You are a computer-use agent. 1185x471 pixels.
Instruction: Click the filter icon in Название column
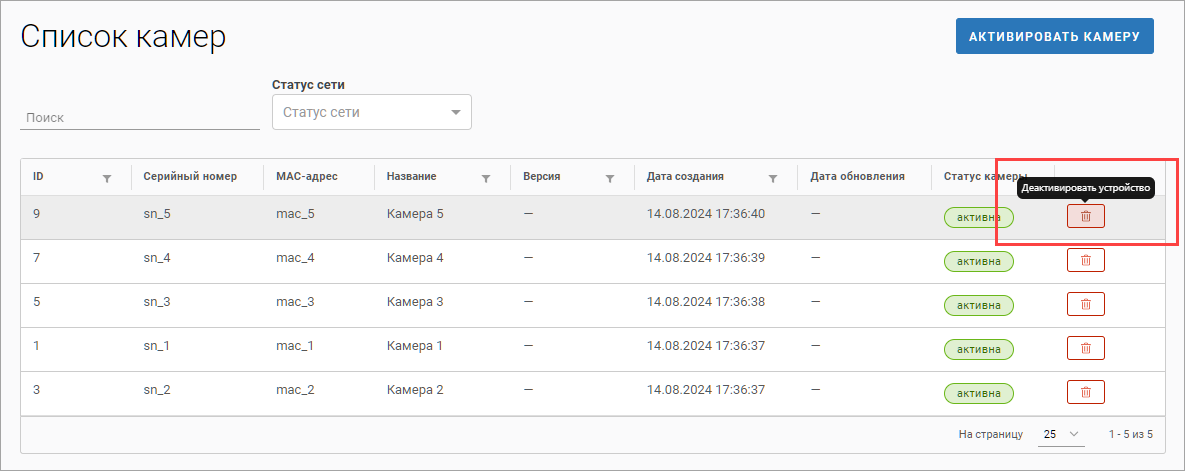tap(486, 178)
